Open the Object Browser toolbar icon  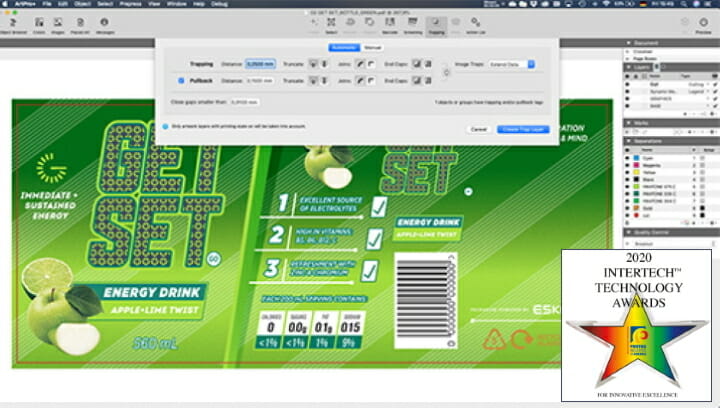(x=13, y=22)
